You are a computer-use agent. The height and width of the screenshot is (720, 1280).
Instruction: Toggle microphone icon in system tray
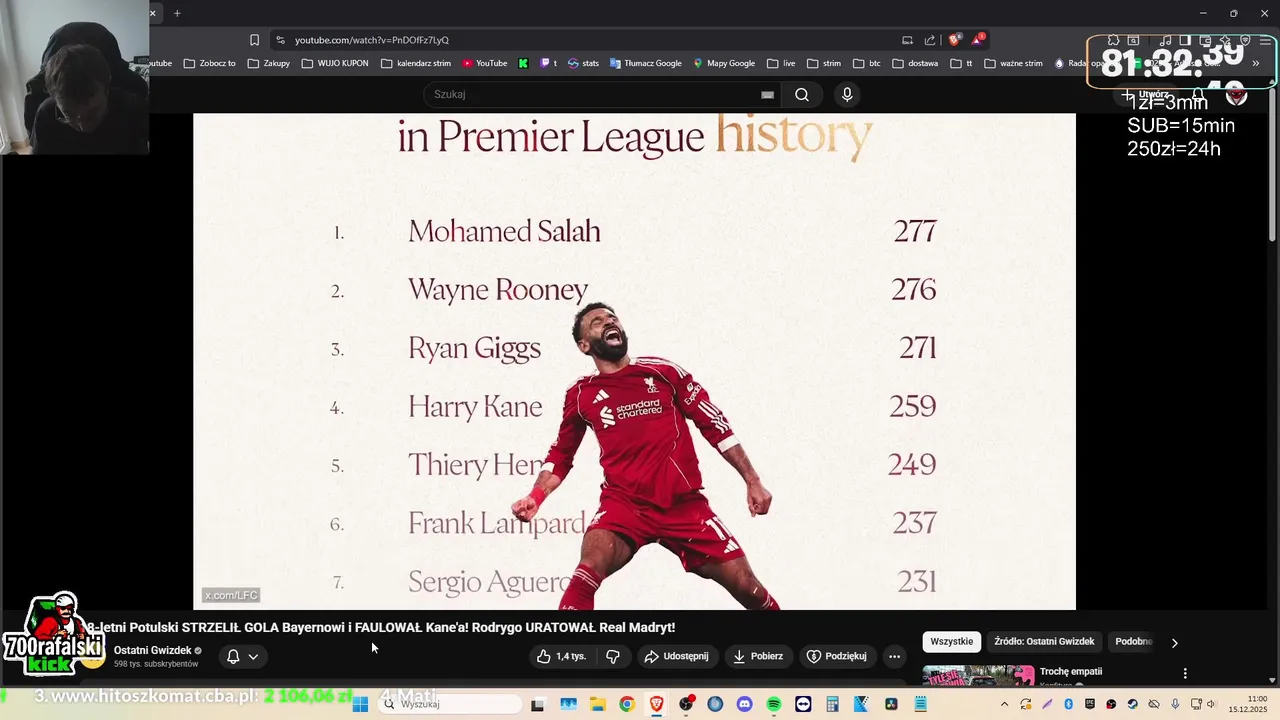tap(1175, 704)
